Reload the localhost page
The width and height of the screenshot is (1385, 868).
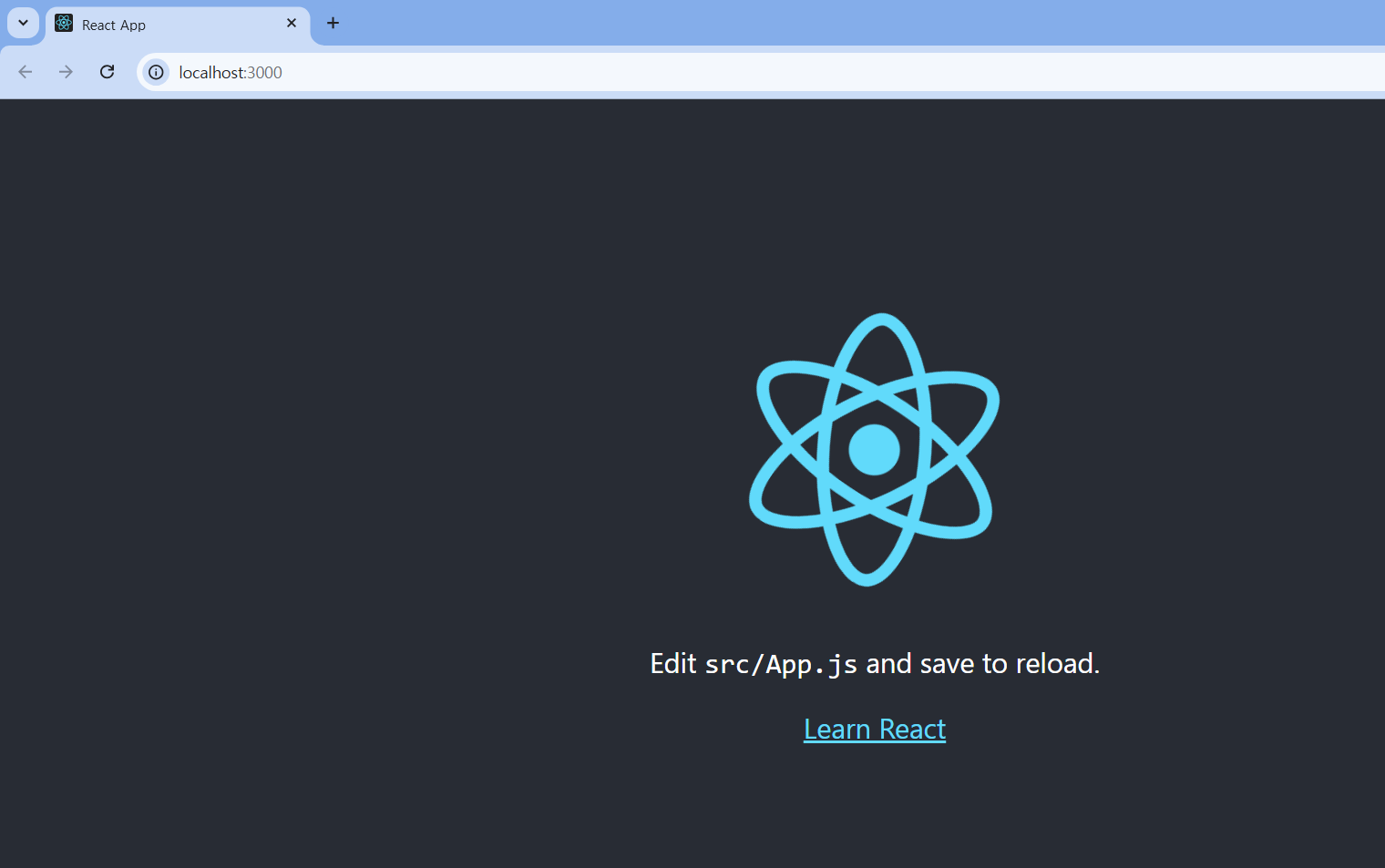(x=107, y=72)
